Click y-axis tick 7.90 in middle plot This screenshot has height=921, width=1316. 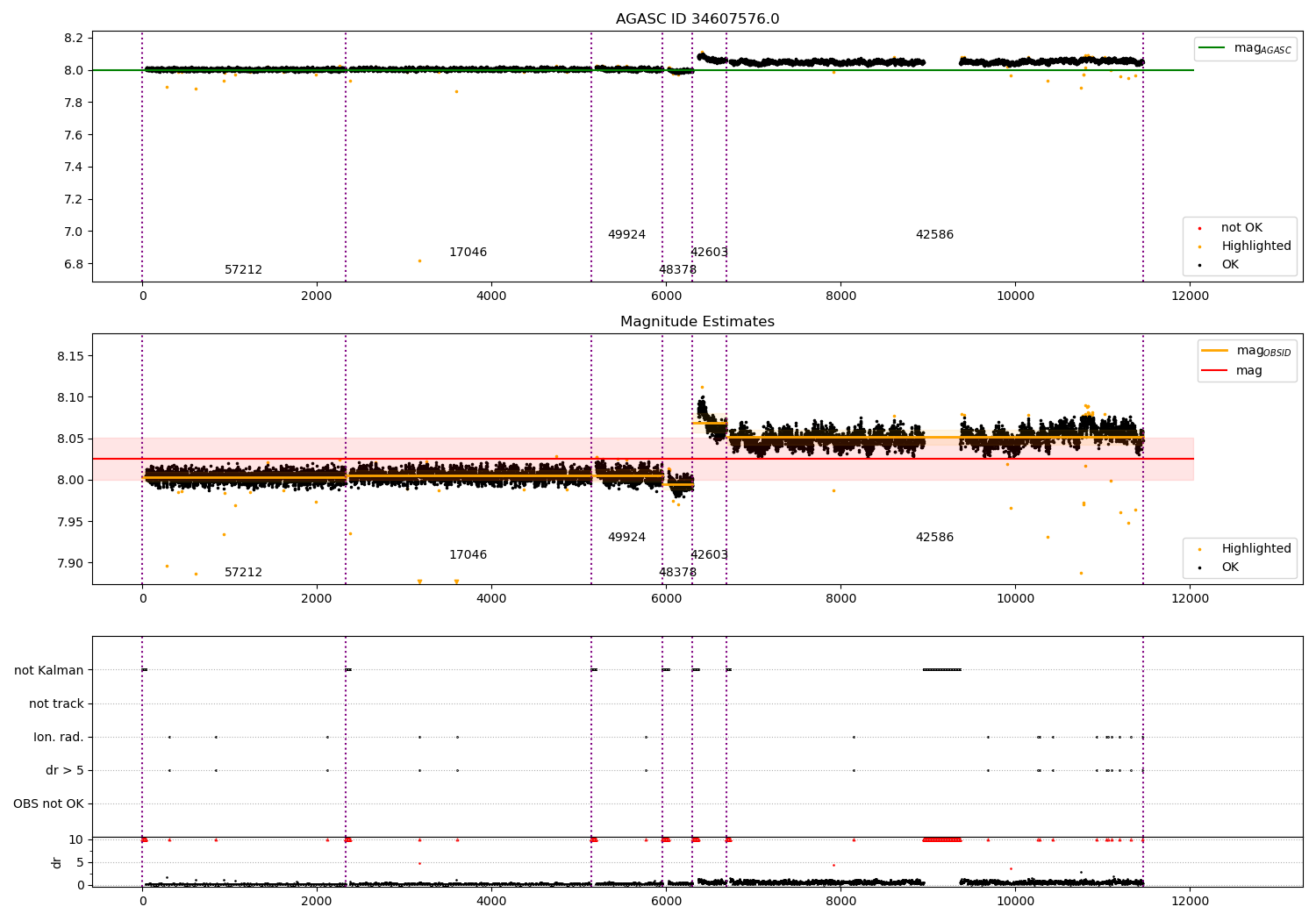tap(70, 563)
